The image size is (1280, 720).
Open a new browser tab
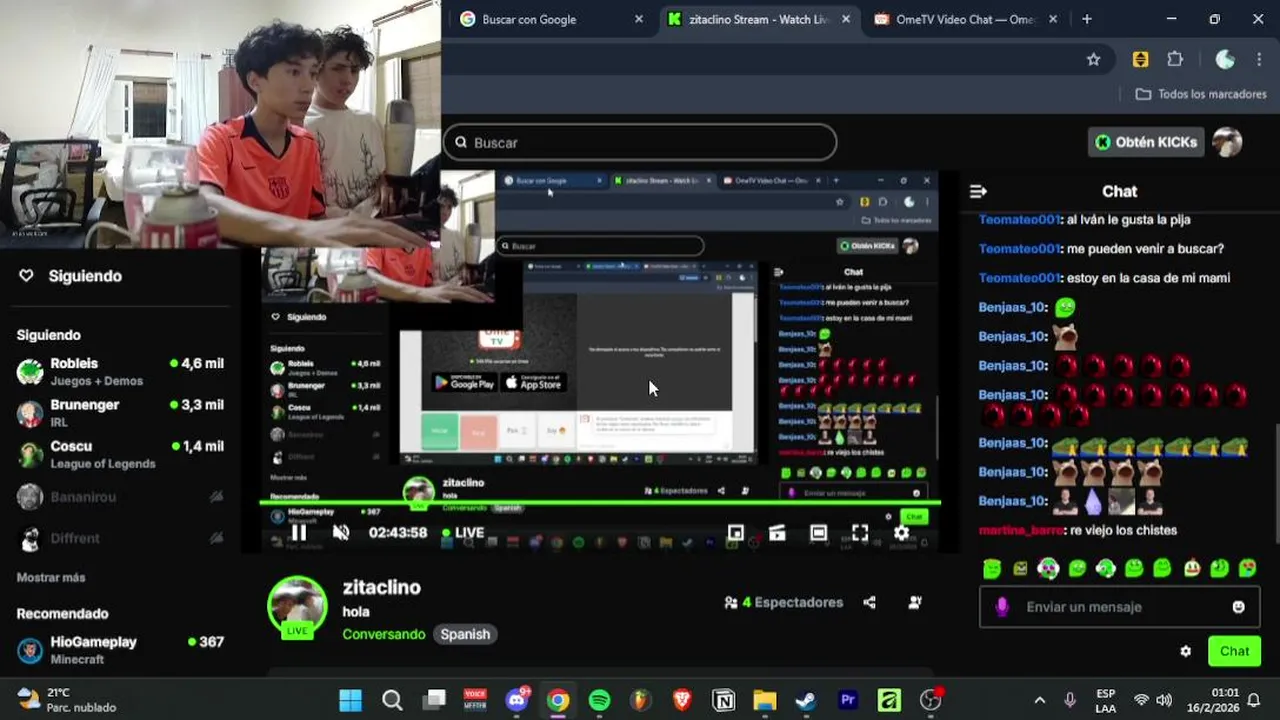[x=1087, y=19]
